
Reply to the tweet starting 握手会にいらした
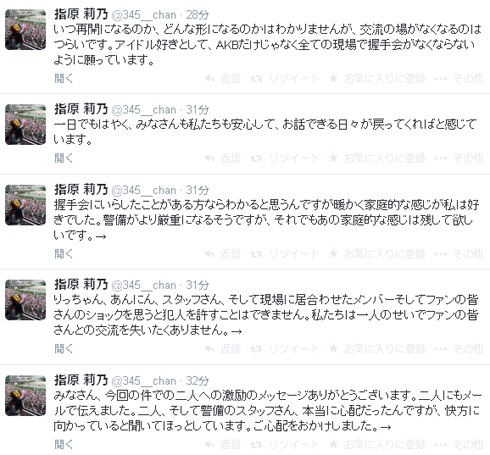(222, 254)
